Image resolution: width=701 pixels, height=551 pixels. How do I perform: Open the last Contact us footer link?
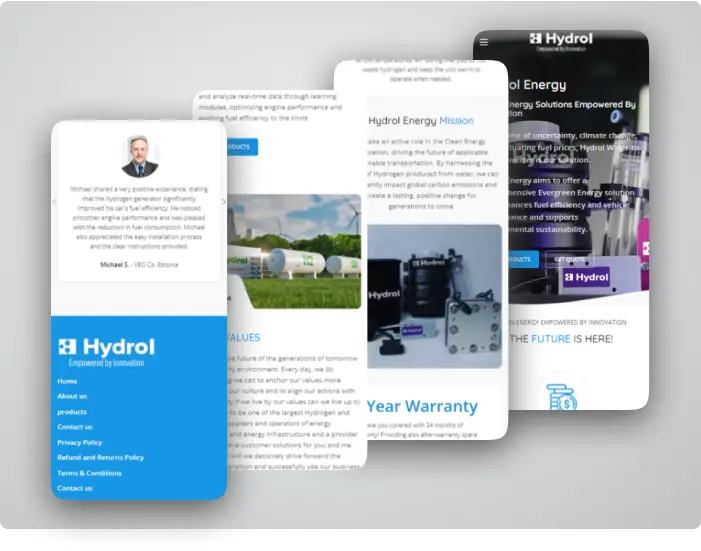point(75,488)
